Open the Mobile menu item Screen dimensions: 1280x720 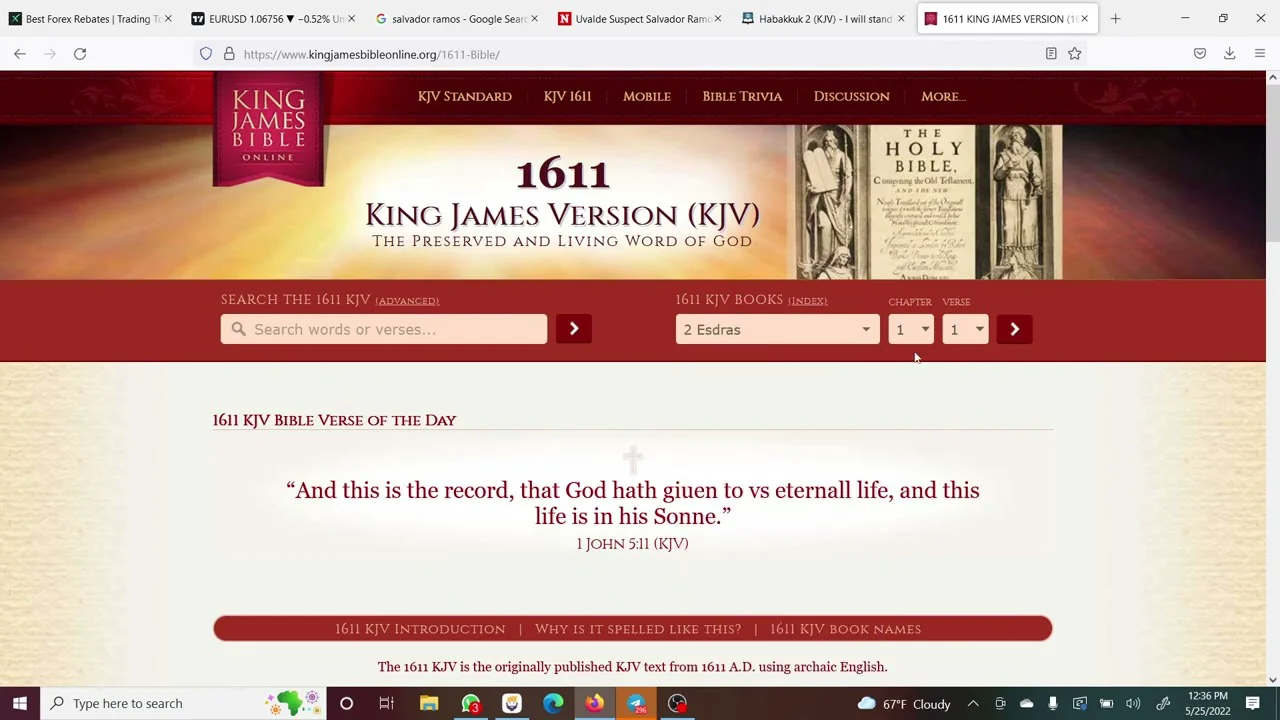pyautogui.click(x=647, y=96)
